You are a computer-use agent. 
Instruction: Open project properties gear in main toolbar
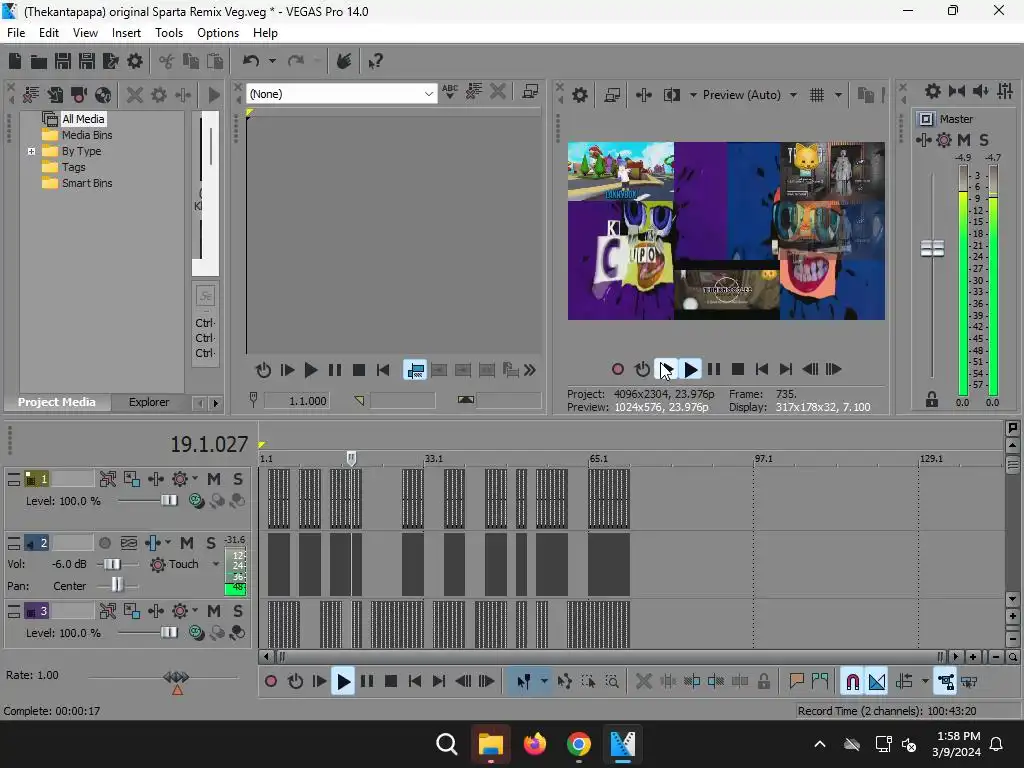click(x=135, y=61)
